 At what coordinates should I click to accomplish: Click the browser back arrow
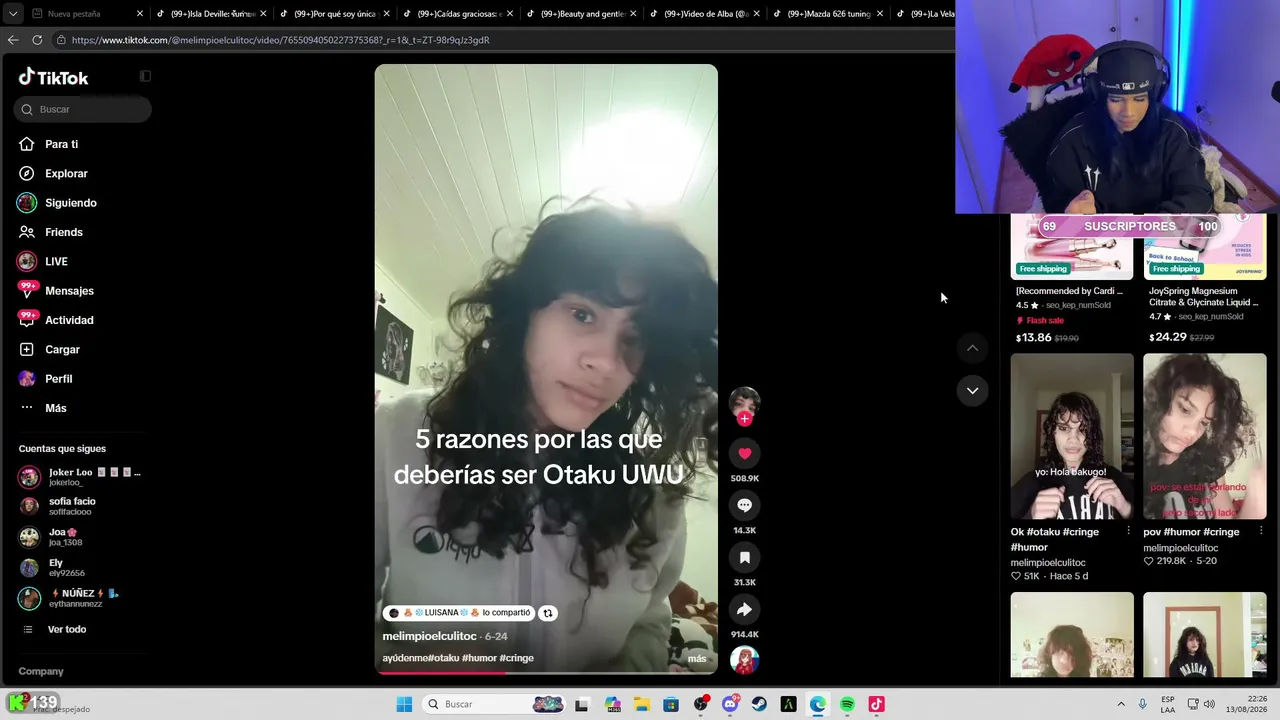coord(13,40)
